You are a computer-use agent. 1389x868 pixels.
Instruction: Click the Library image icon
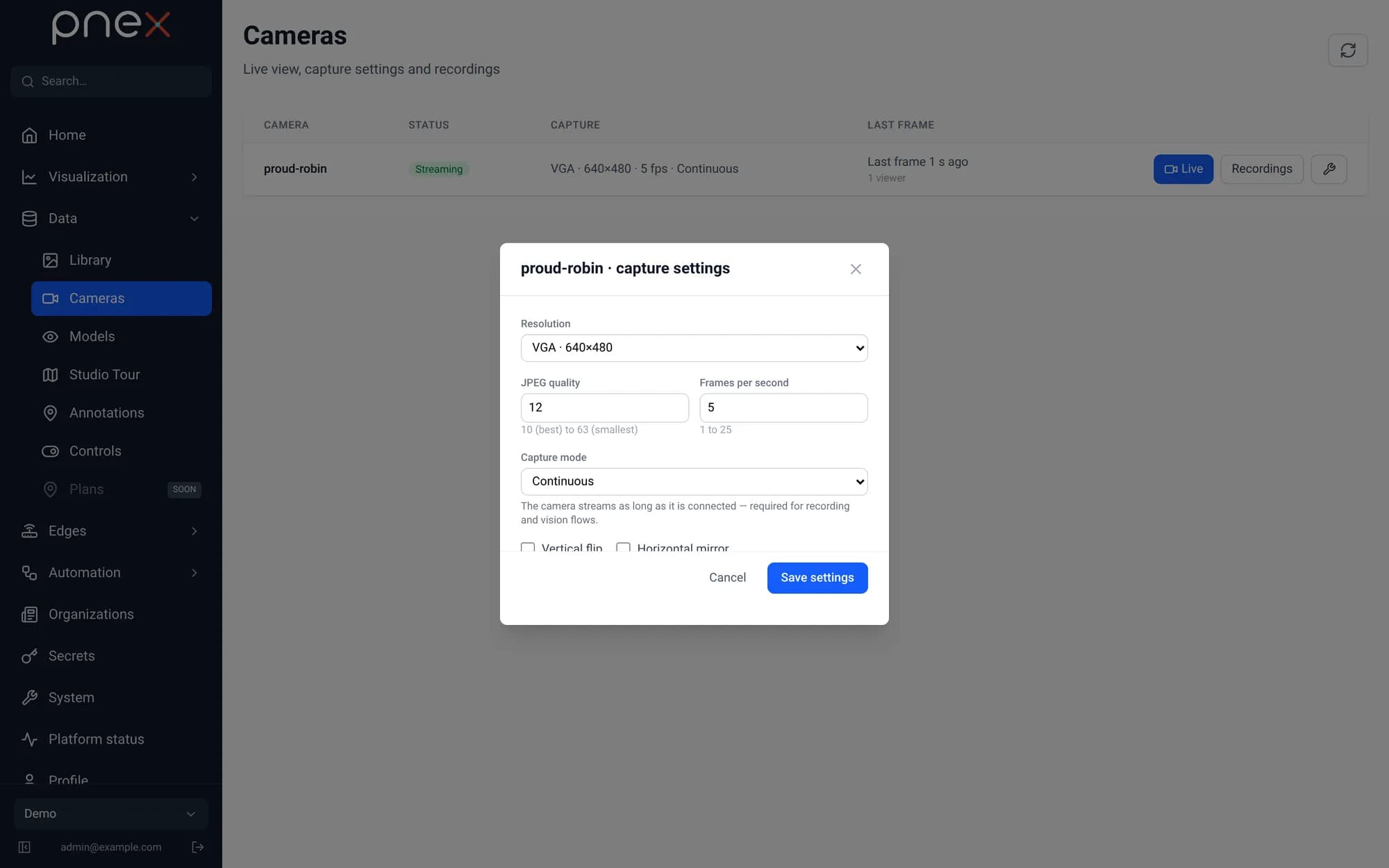tap(50, 260)
